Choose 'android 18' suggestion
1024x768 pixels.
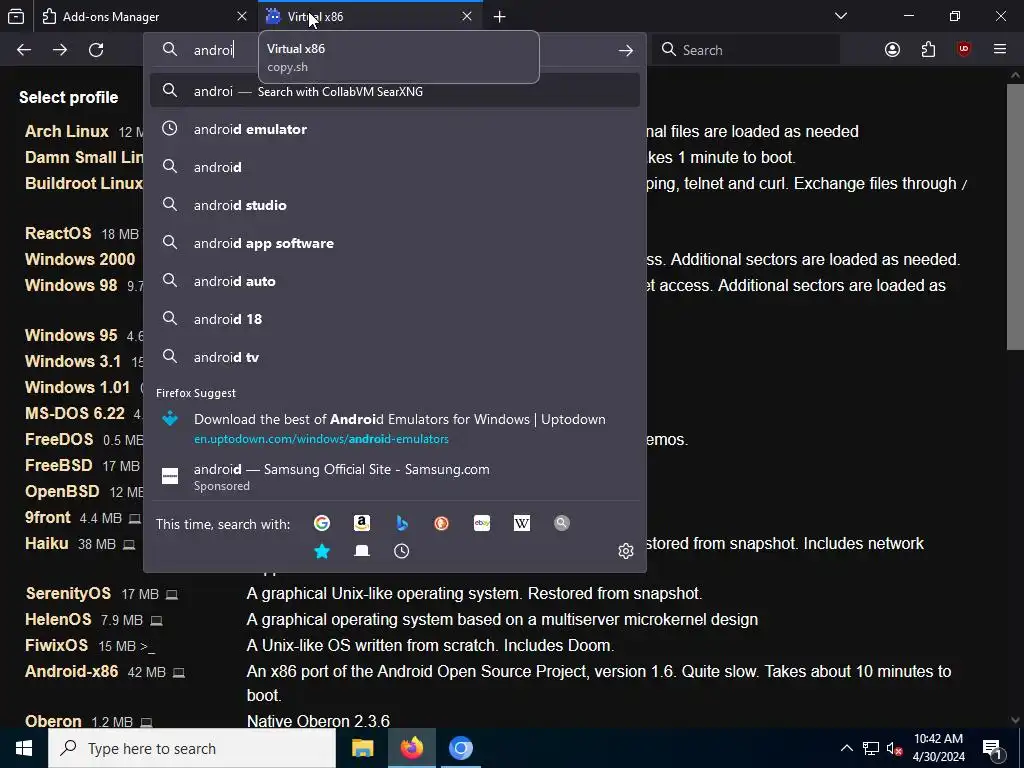click(395, 319)
